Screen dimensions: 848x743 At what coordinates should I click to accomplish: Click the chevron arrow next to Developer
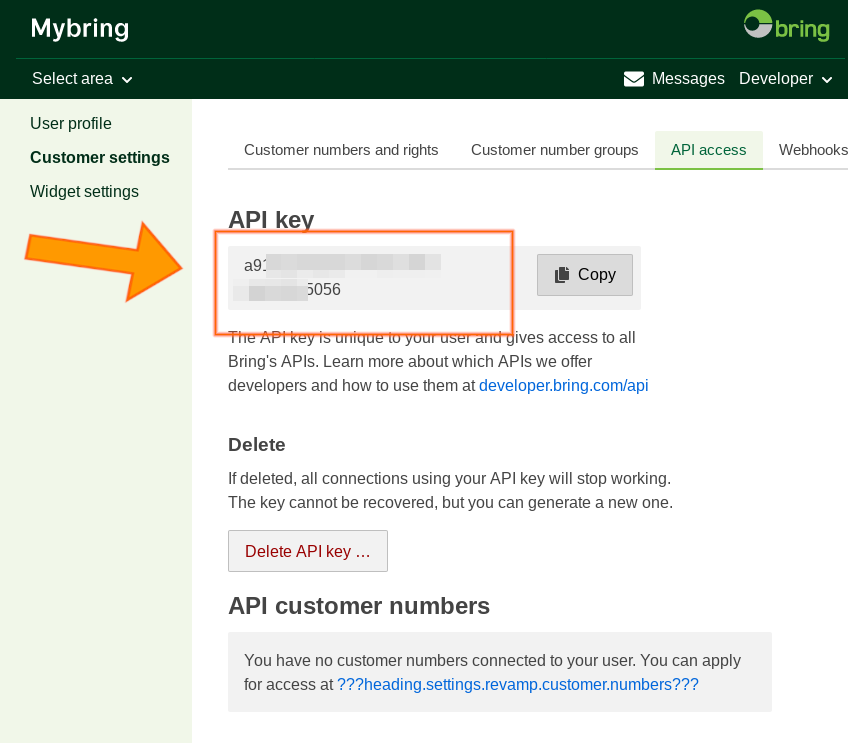point(827,80)
